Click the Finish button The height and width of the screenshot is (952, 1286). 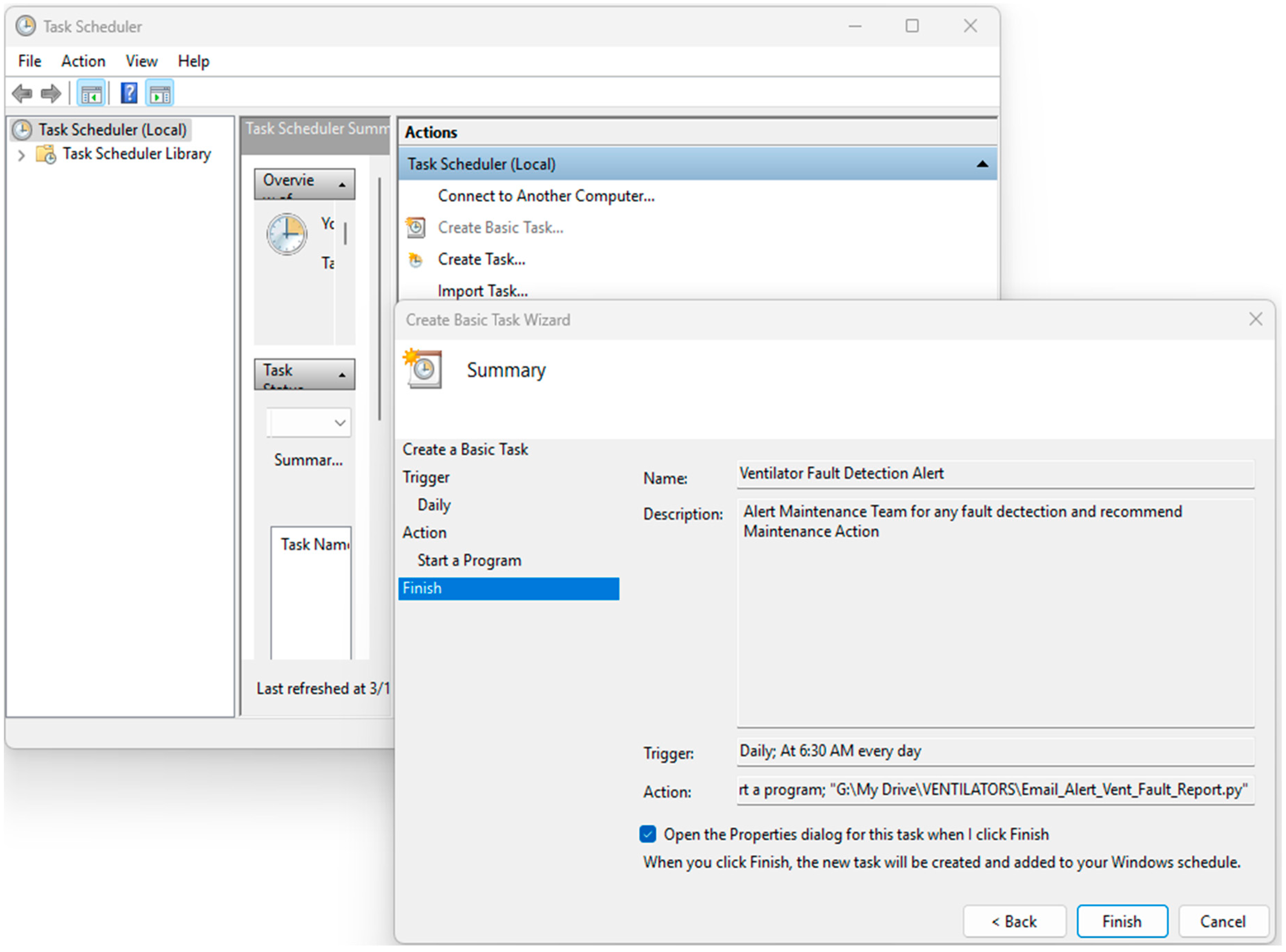tap(1121, 921)
